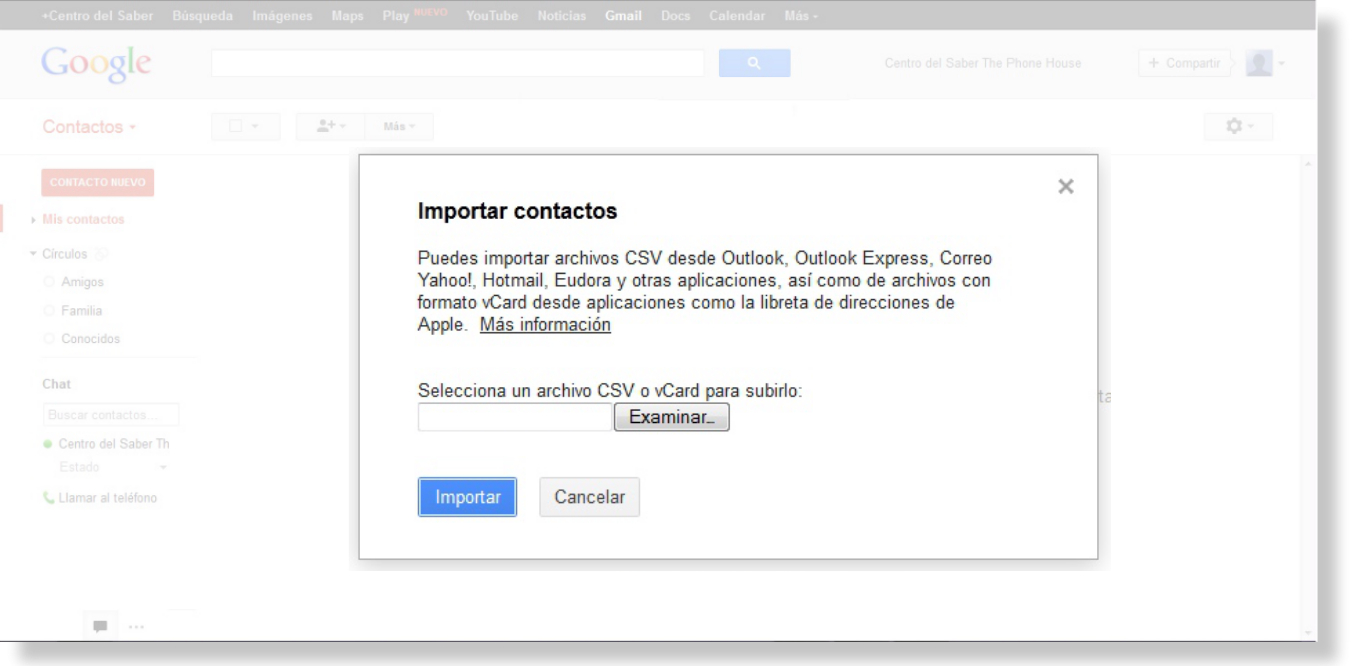Click the Google logo
This screenshot has height=666, width=1366.
[x=97, y=63]
